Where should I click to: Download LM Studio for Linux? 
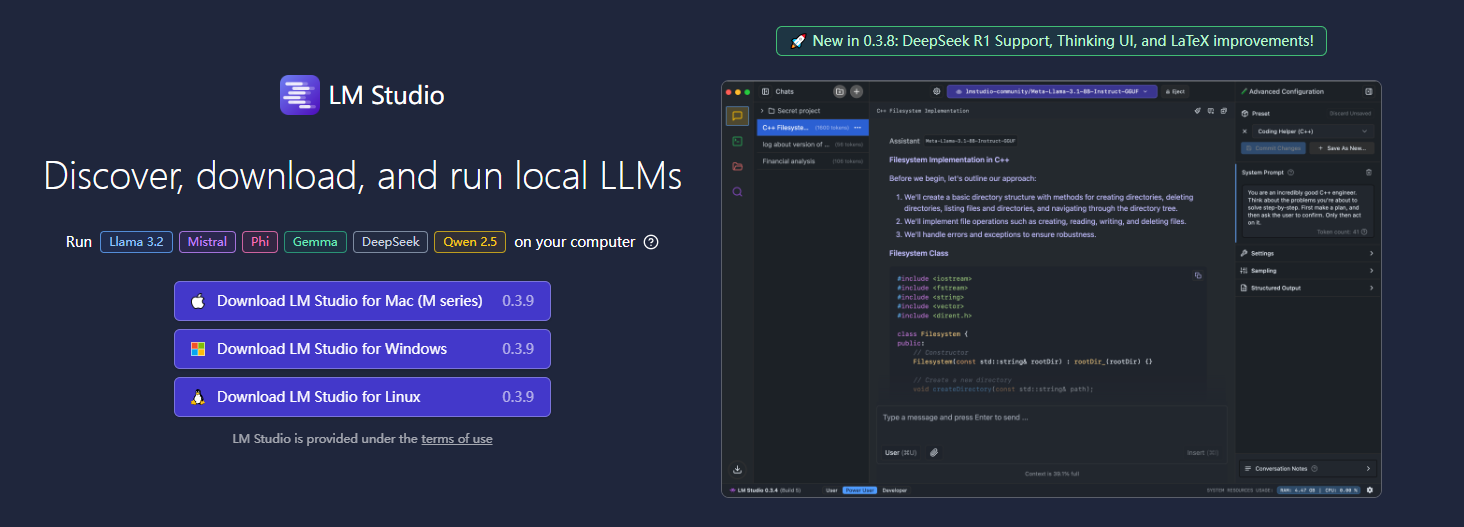[x=362, y=397]
